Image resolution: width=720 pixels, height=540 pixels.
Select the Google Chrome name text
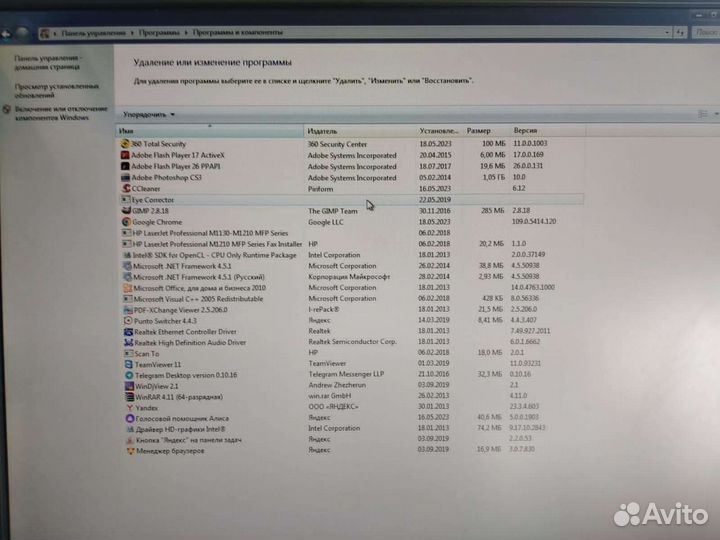[x=157, y=222]
